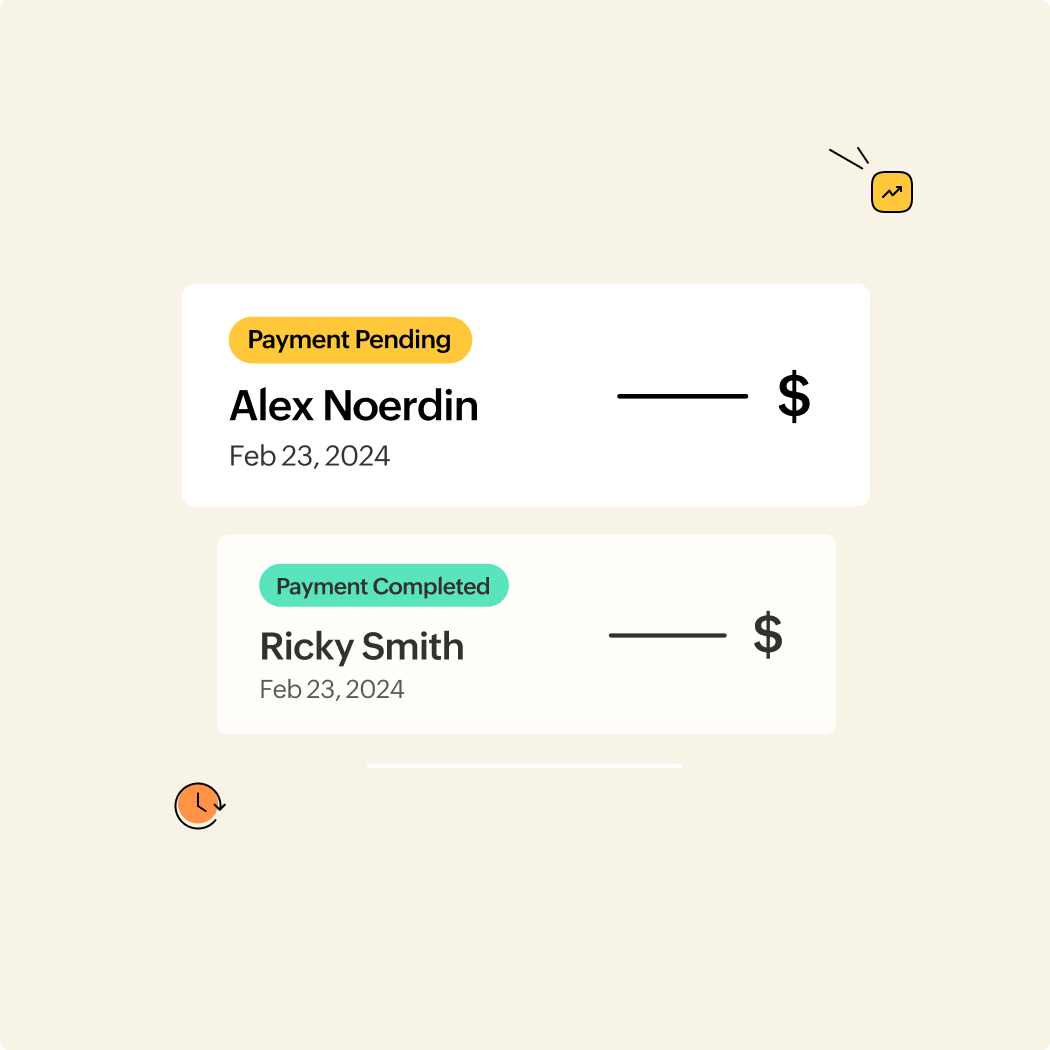Click the amount line on Ricky Smith card
1050x1050 pixels.
[x=668, y=635]
